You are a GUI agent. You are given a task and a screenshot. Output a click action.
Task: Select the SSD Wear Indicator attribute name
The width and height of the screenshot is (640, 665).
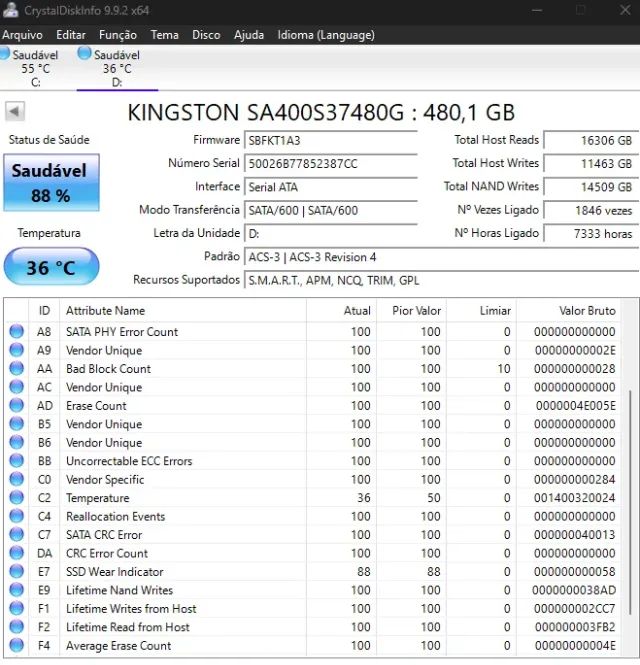tap(115, 572)
